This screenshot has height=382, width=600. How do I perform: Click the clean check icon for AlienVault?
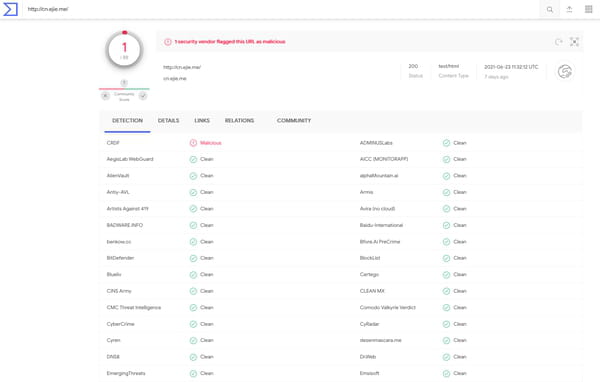pyautogui.click(x=193, y=176)
